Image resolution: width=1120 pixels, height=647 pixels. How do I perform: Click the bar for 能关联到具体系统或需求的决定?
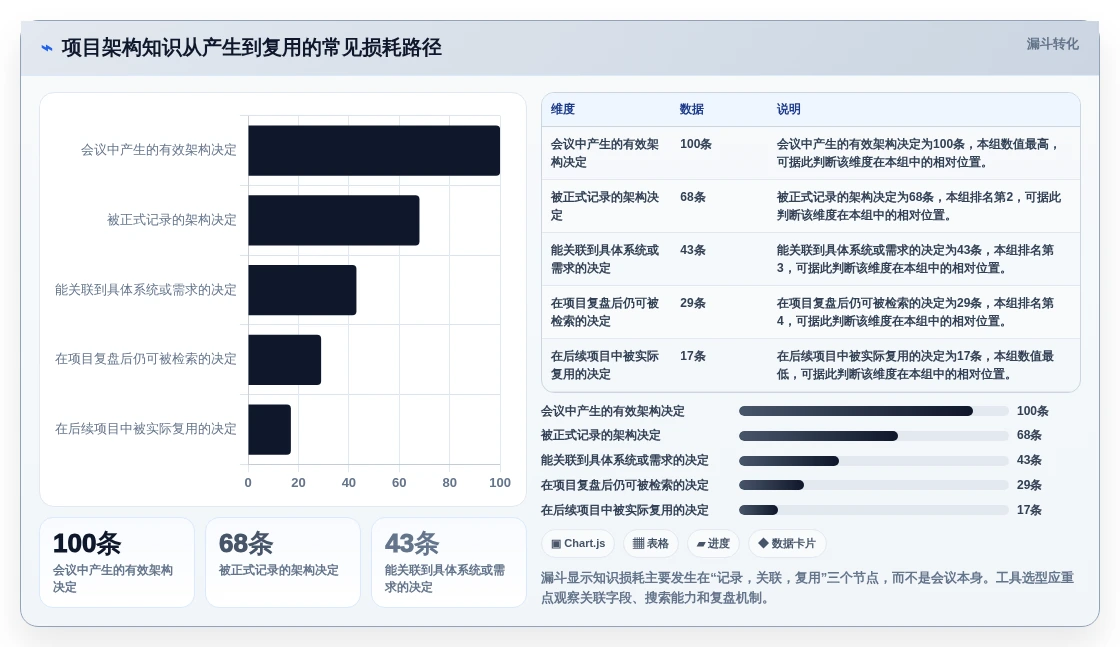click(x=302, y=290)
